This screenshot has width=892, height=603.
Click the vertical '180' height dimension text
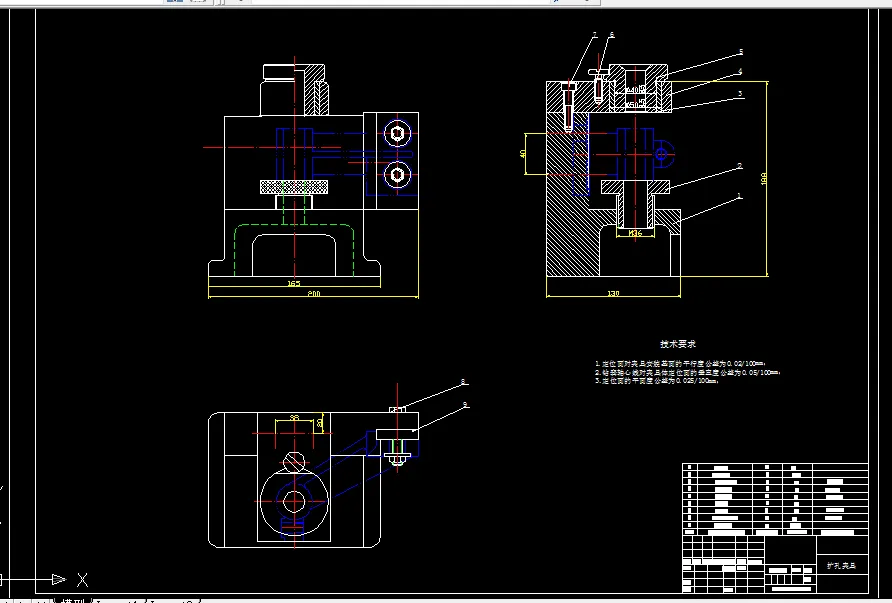(x=764, y=178)
